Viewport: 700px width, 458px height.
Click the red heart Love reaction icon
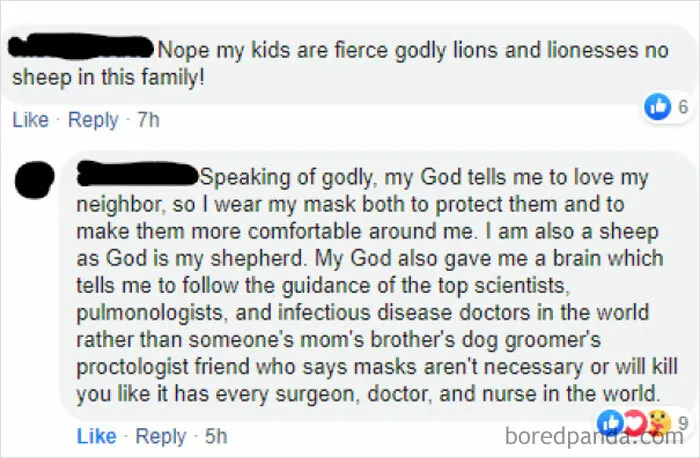635,423
